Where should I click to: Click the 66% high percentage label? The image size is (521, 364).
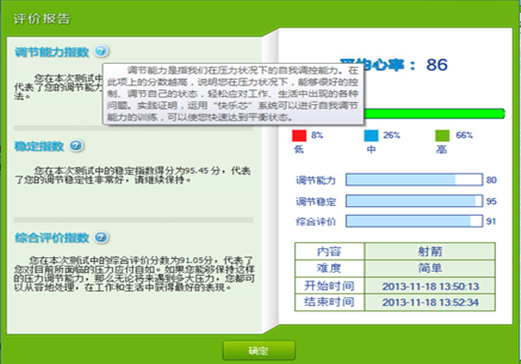(x=464, y=135)
